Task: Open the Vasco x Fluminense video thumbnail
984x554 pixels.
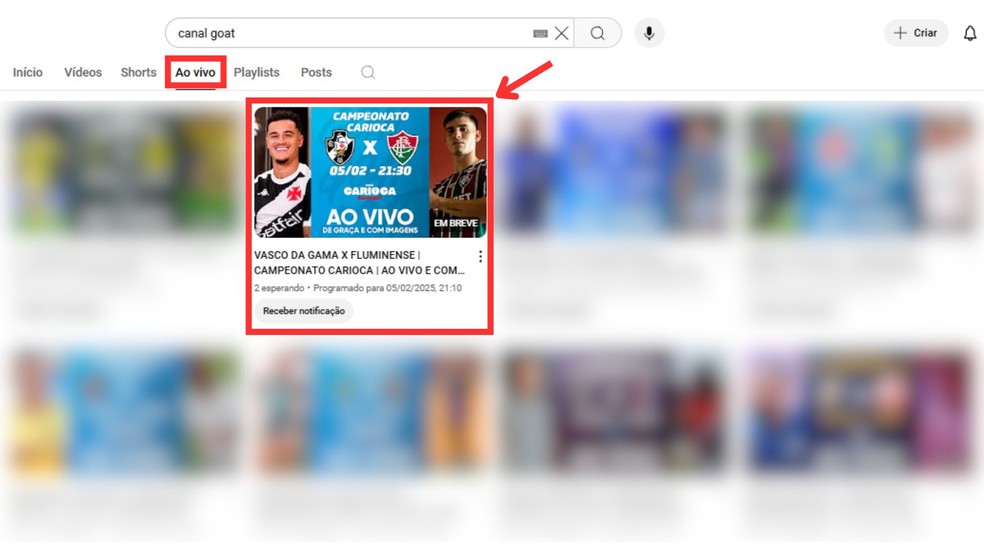Action: pos(370,173)
